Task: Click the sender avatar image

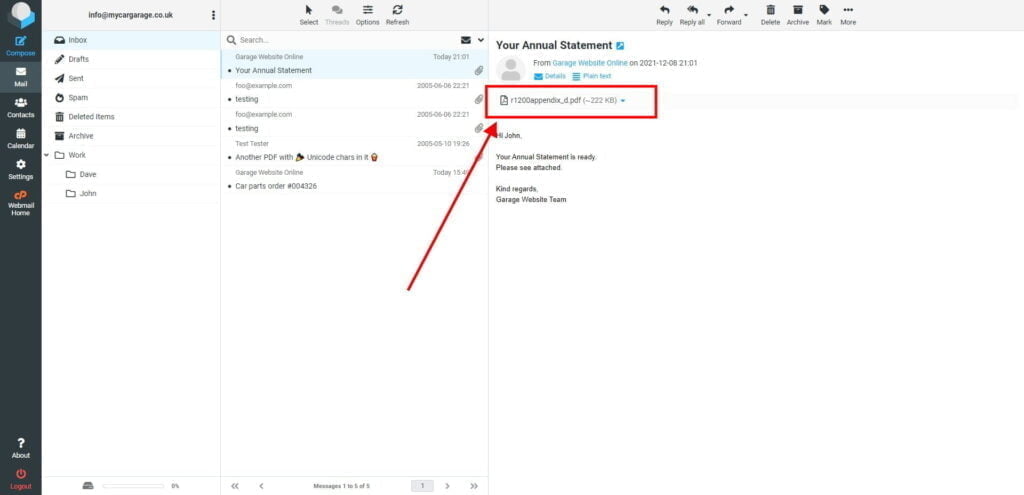Action: pyautogui.click(x=511, y=69)
